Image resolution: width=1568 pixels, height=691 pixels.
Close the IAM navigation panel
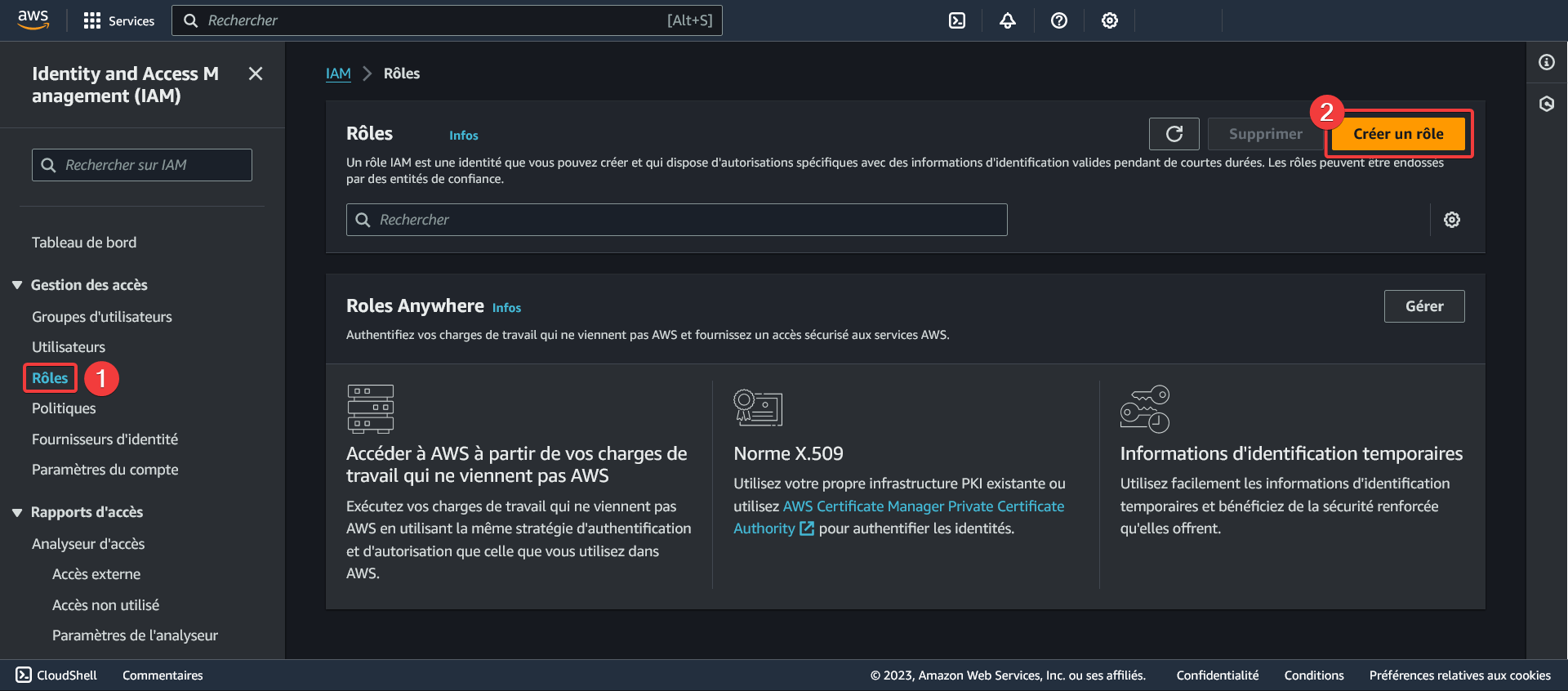(x=256, y=74)
